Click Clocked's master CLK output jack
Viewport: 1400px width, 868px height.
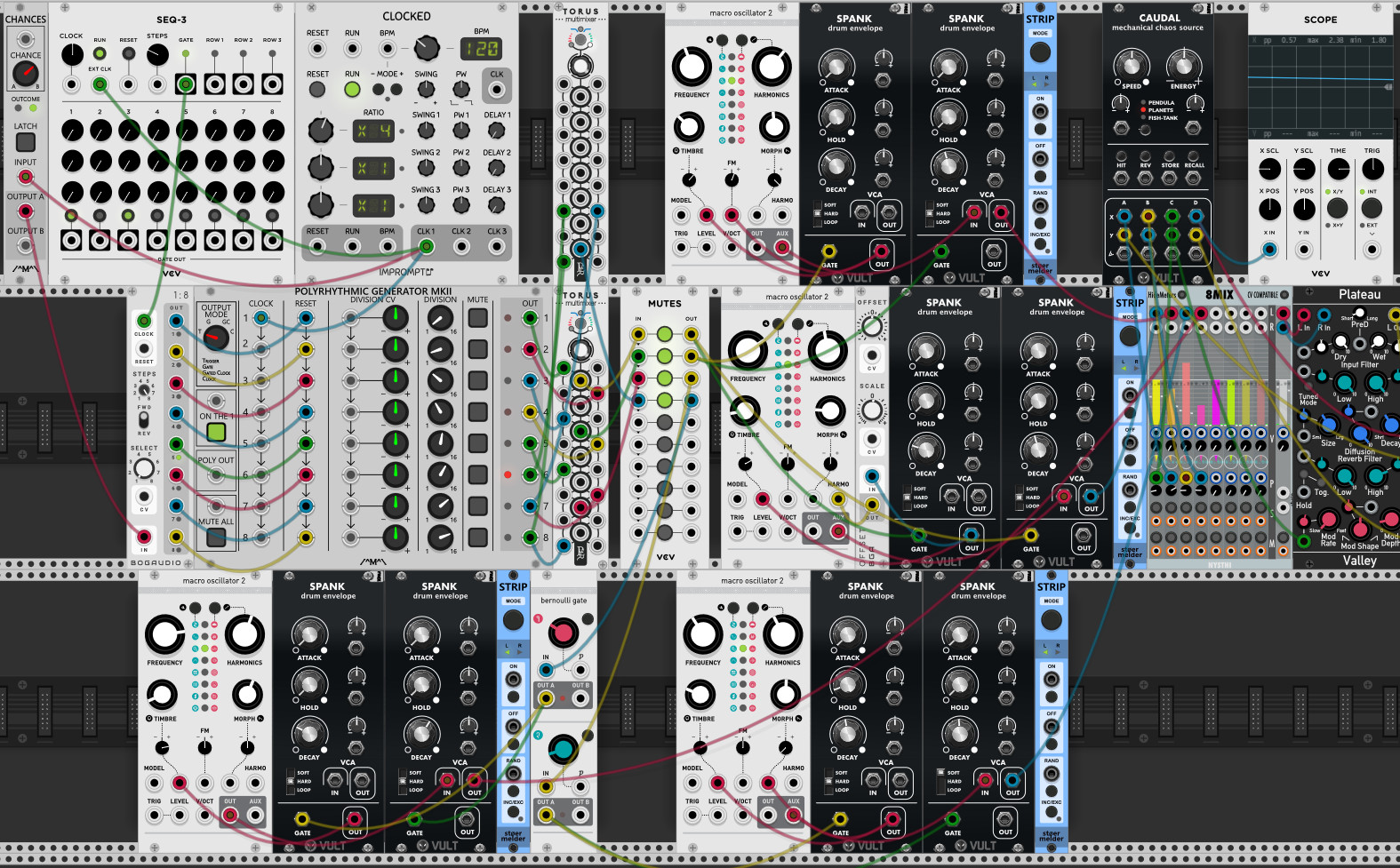(497, 90)
